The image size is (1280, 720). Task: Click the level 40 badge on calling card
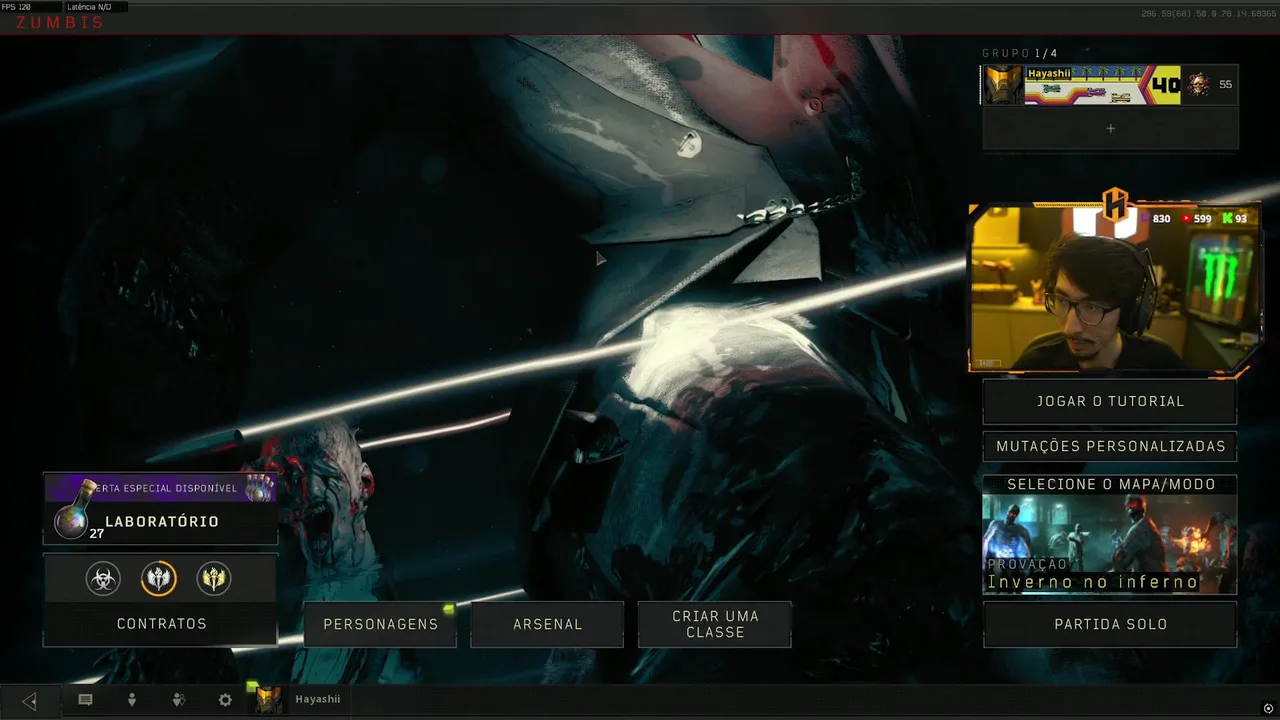click(1166, 85)
